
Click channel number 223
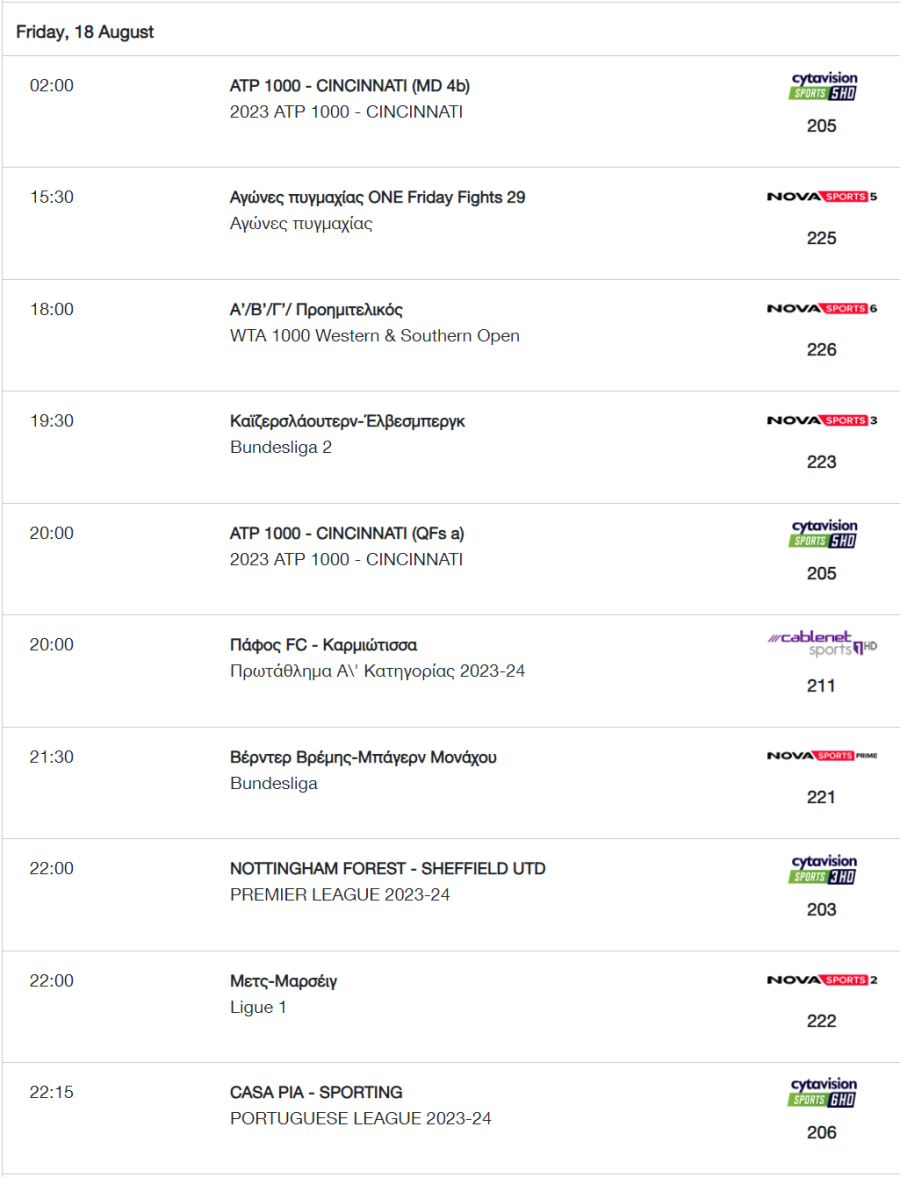pos(821,462)
